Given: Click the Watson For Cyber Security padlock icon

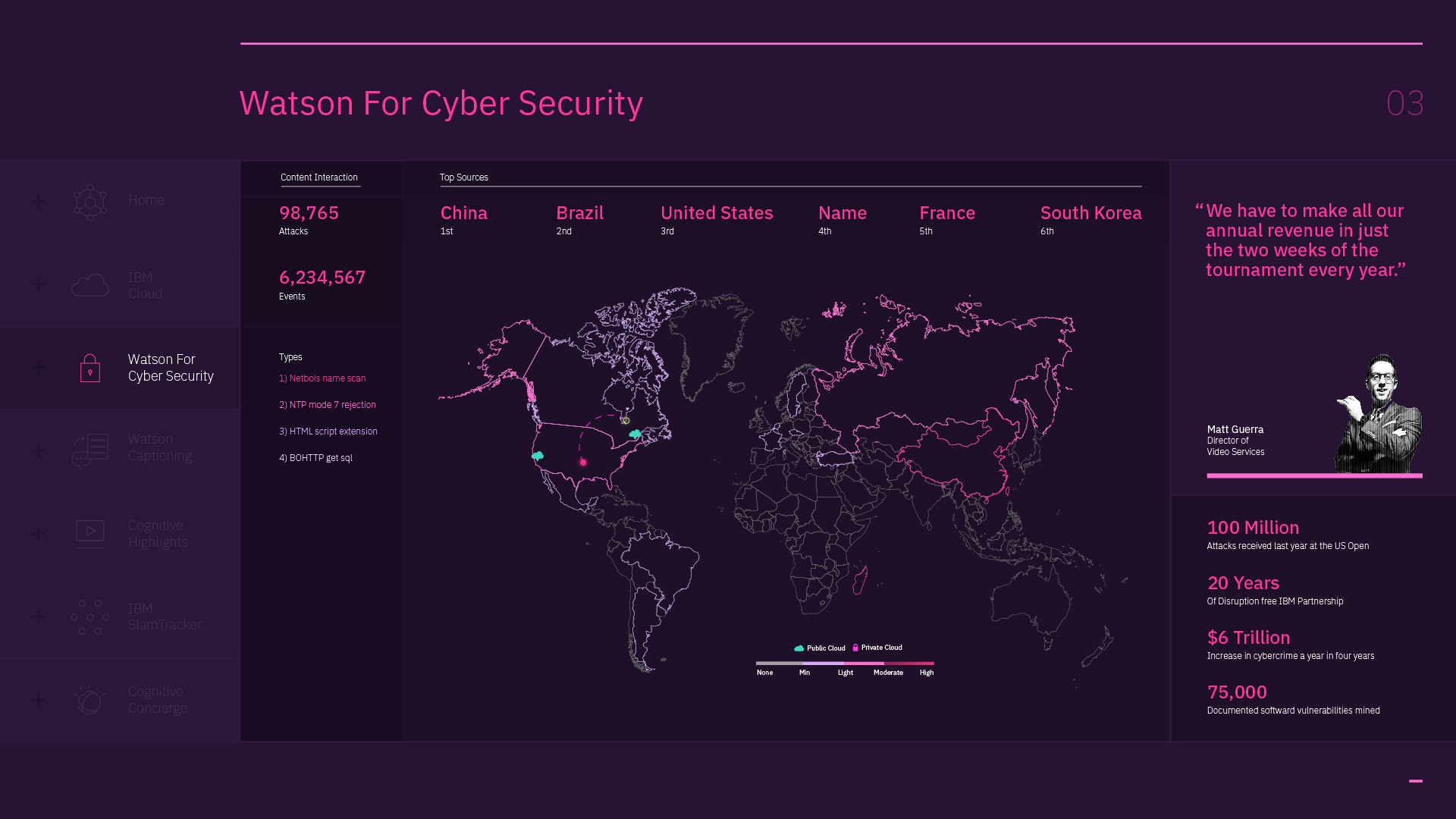Looking at the screenshot, I should click(x=90, y=369).
